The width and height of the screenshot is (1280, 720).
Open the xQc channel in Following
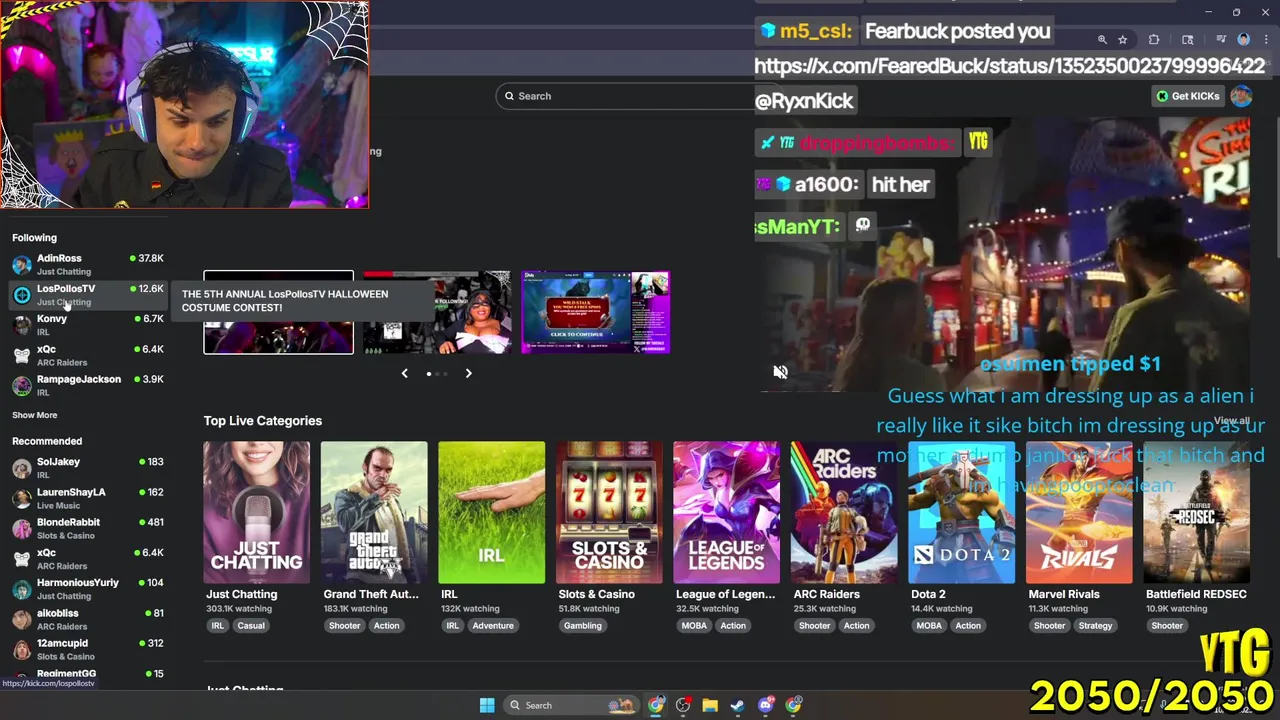88,355
